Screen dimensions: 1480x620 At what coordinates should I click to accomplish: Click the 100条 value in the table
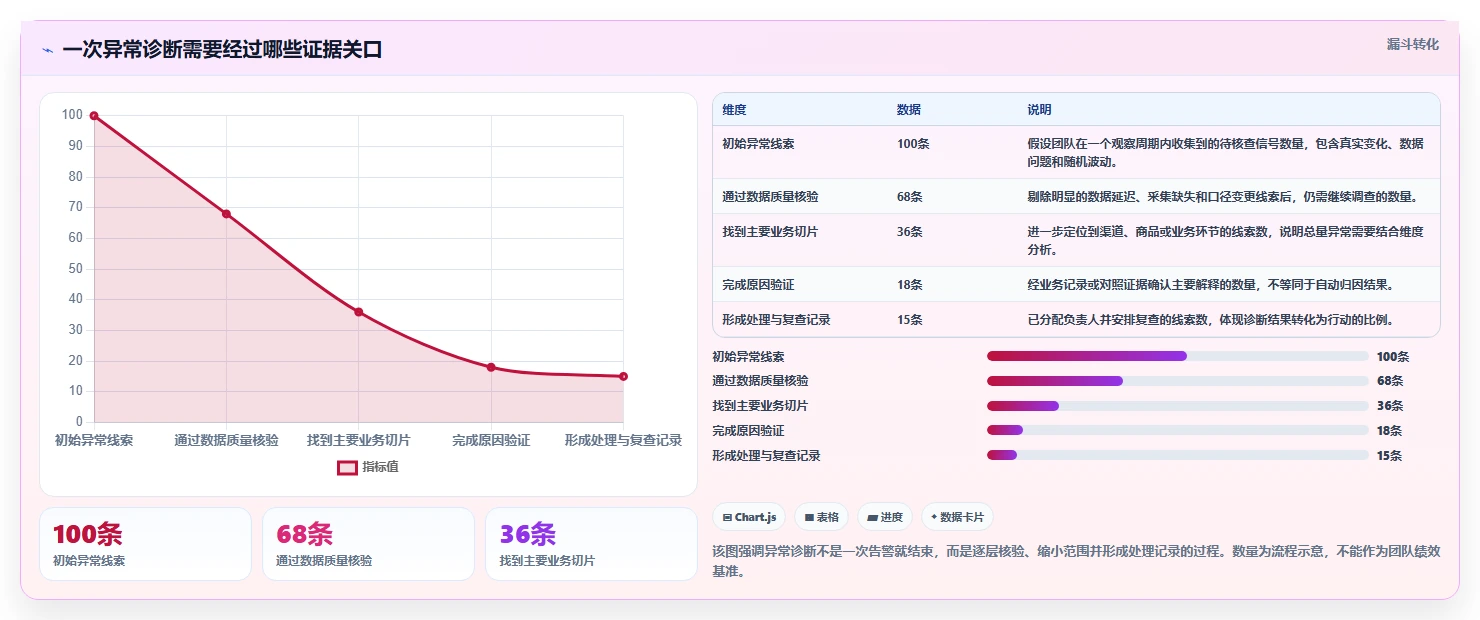(x=913, y=144)
